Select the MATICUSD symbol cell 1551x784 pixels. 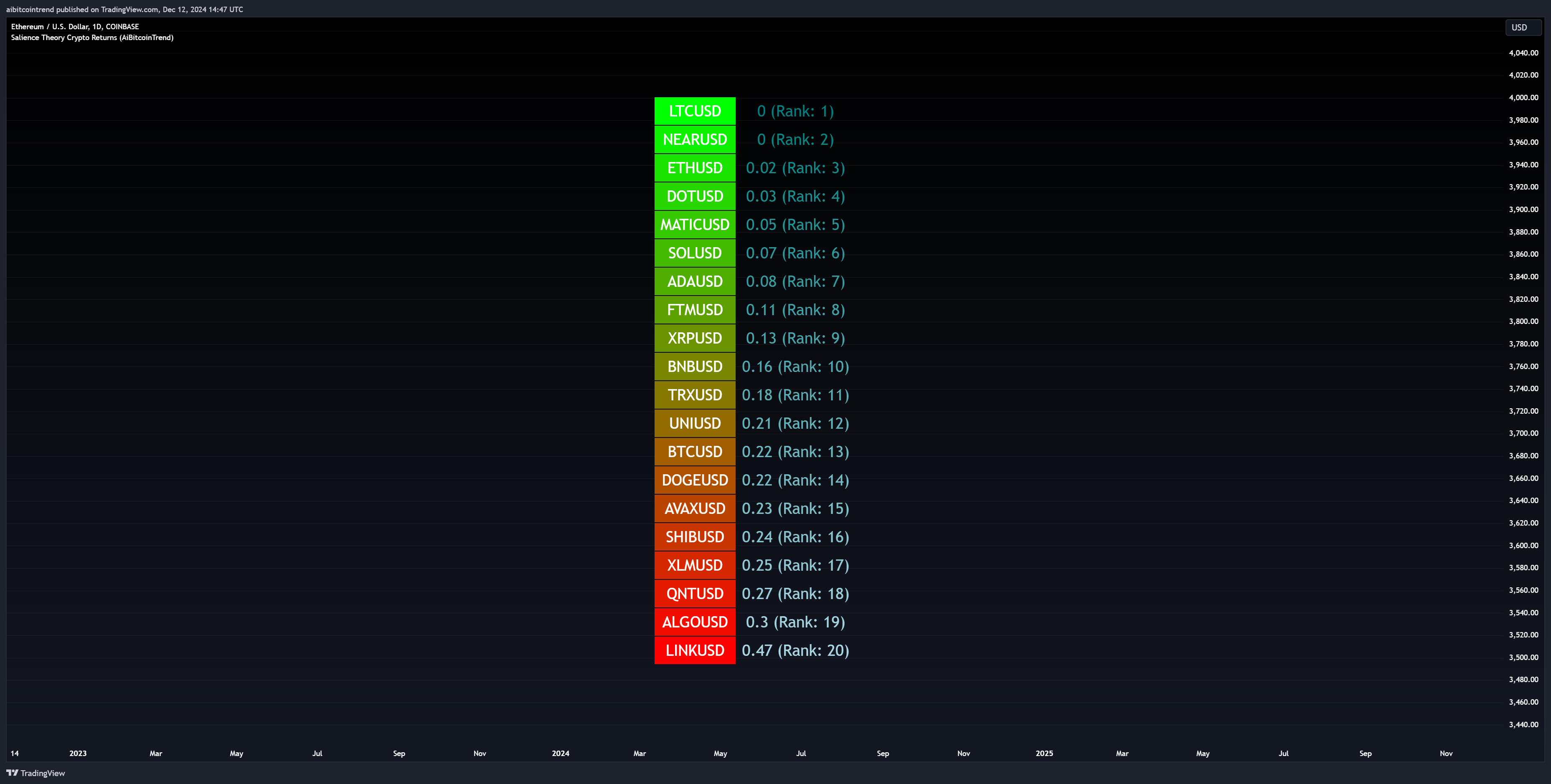(695, 225)
